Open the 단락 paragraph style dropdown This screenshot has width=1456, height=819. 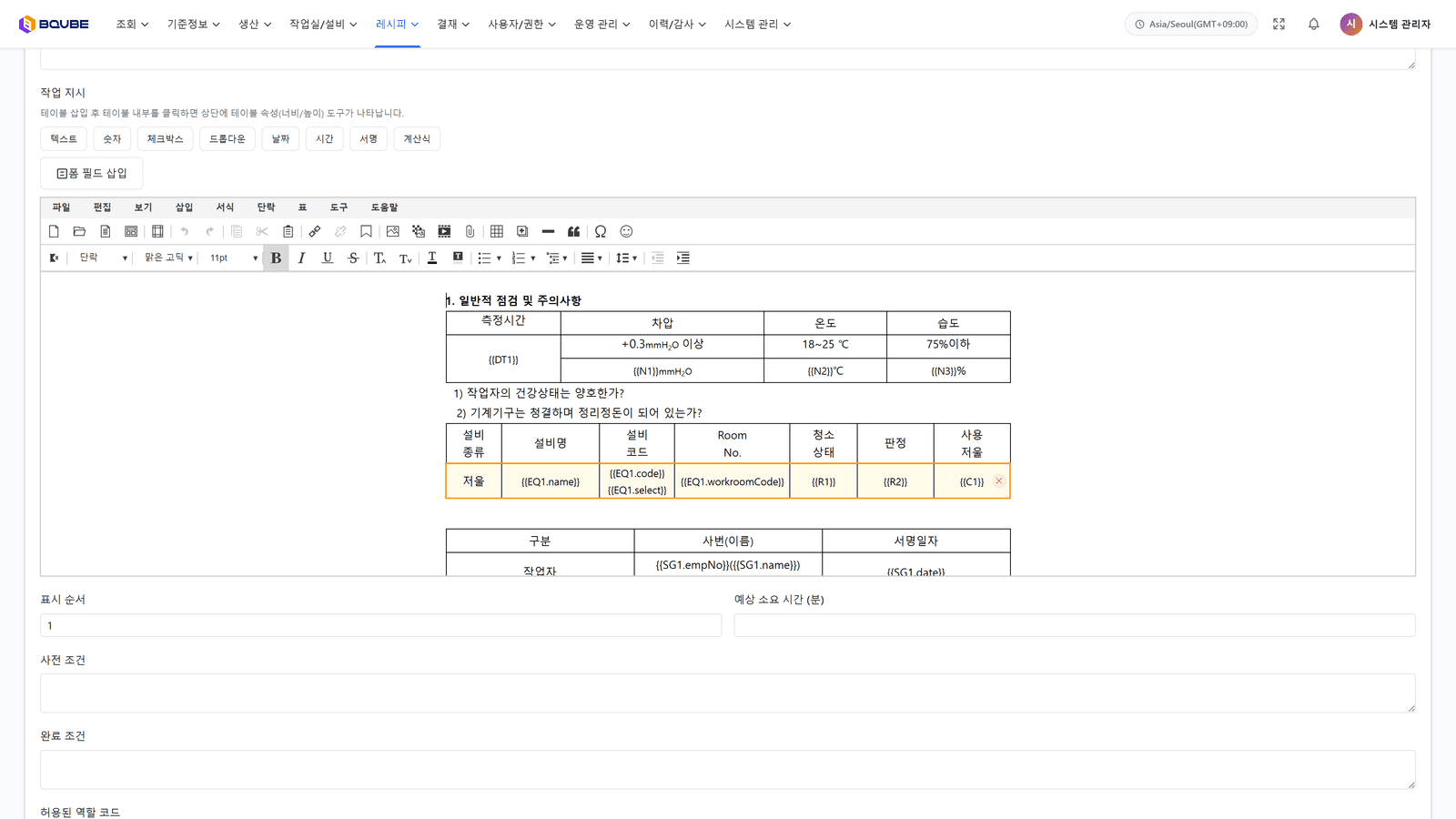click(x=102, y=258)
